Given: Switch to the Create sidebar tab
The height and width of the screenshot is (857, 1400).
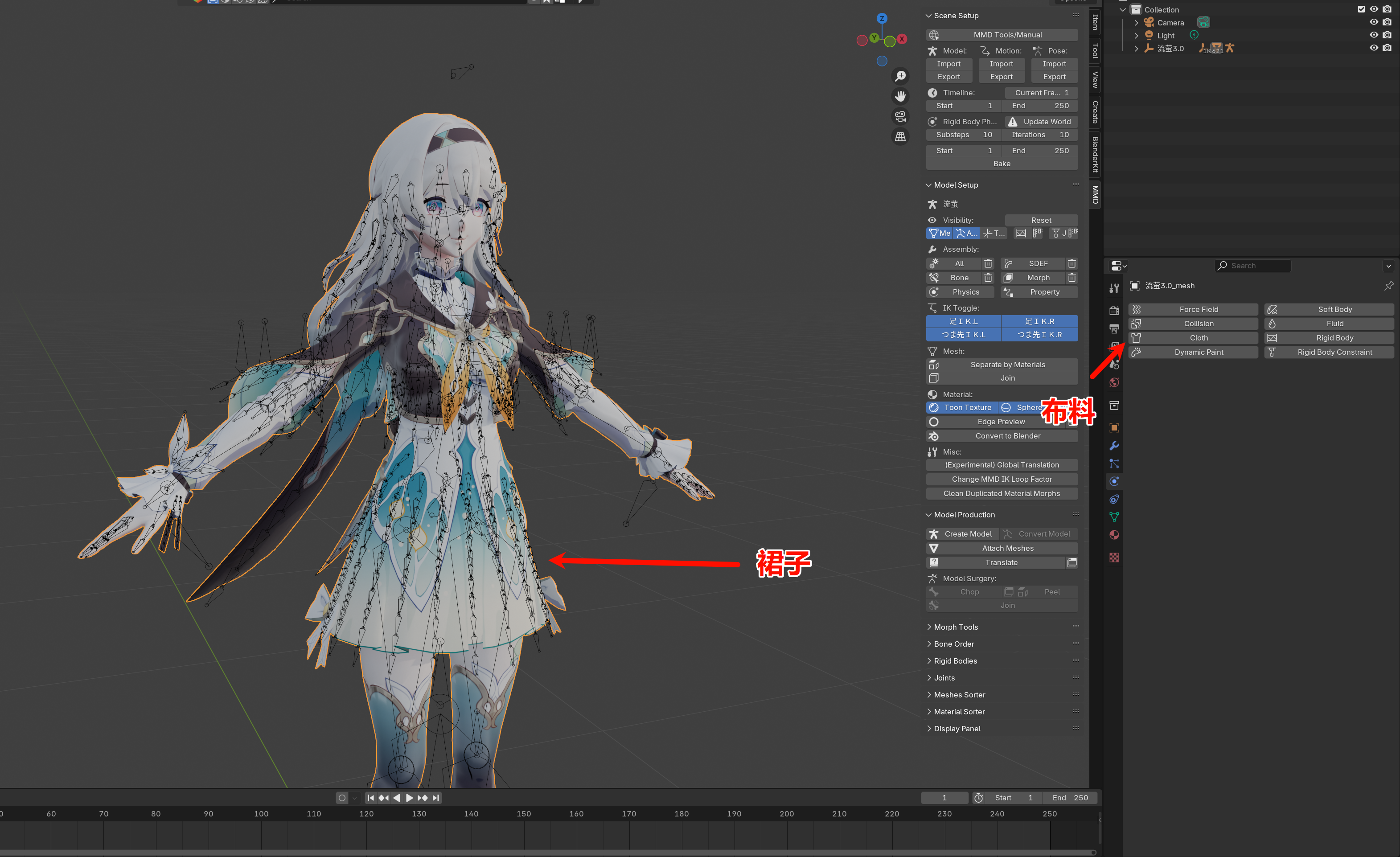Looking at the screenshot, I should point(1096,112).
